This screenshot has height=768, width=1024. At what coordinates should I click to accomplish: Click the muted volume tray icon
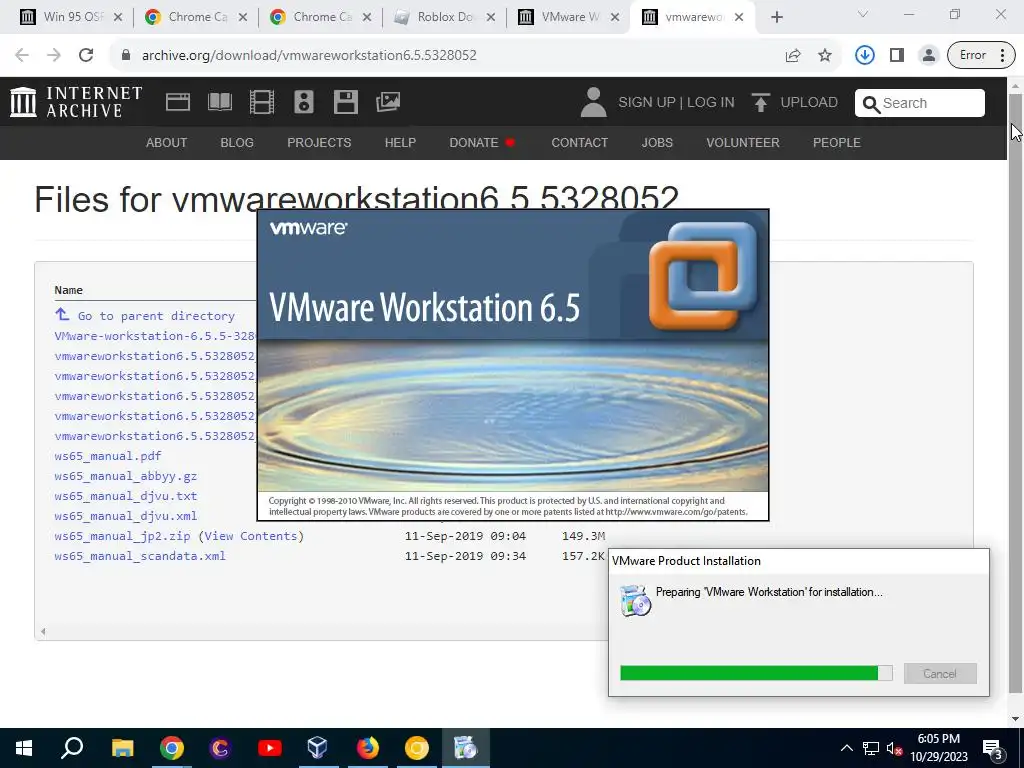point(894,748)
